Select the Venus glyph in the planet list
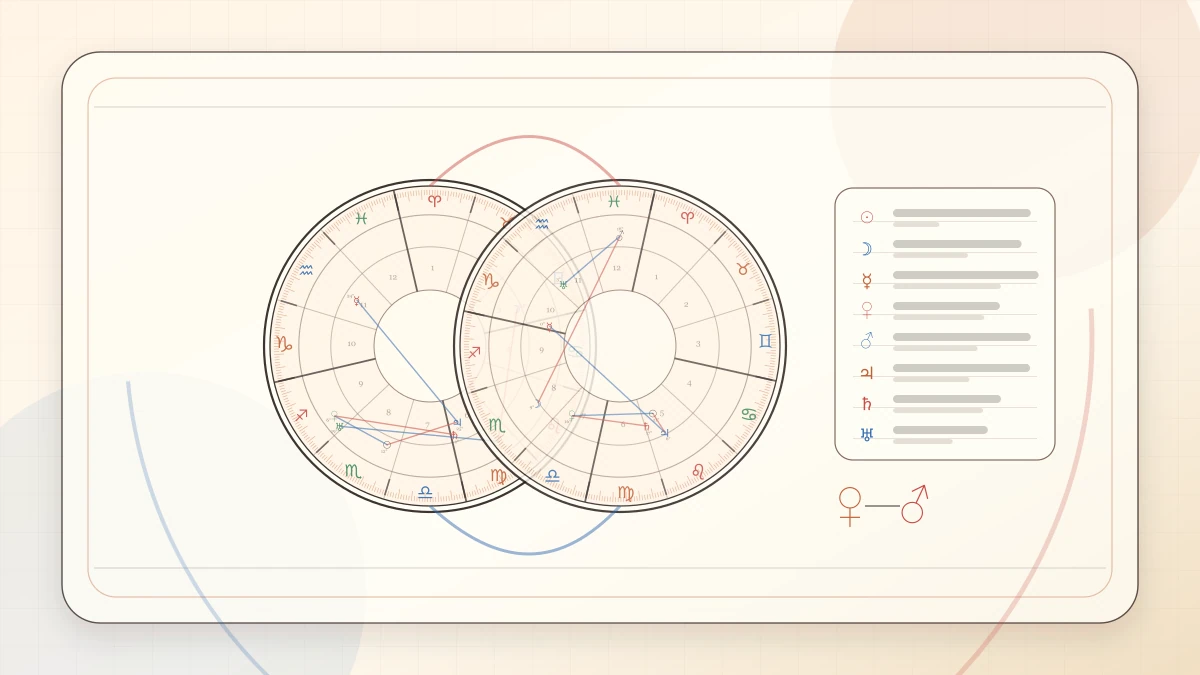The height and width of the screenshot is (675, 1200). [867, 311]
